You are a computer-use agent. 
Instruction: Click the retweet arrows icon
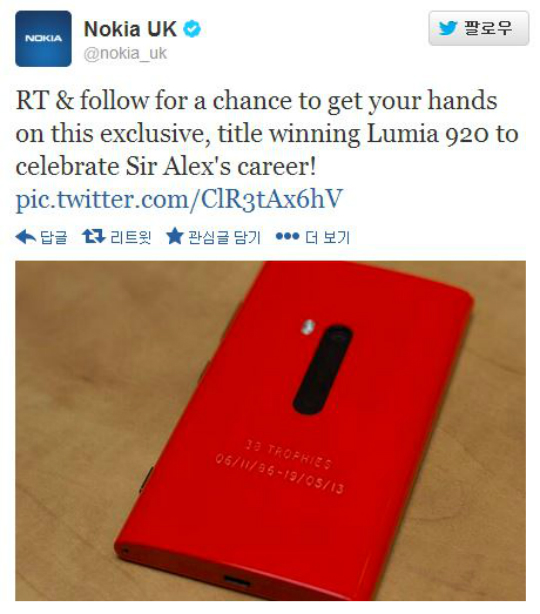click(94, 237)
